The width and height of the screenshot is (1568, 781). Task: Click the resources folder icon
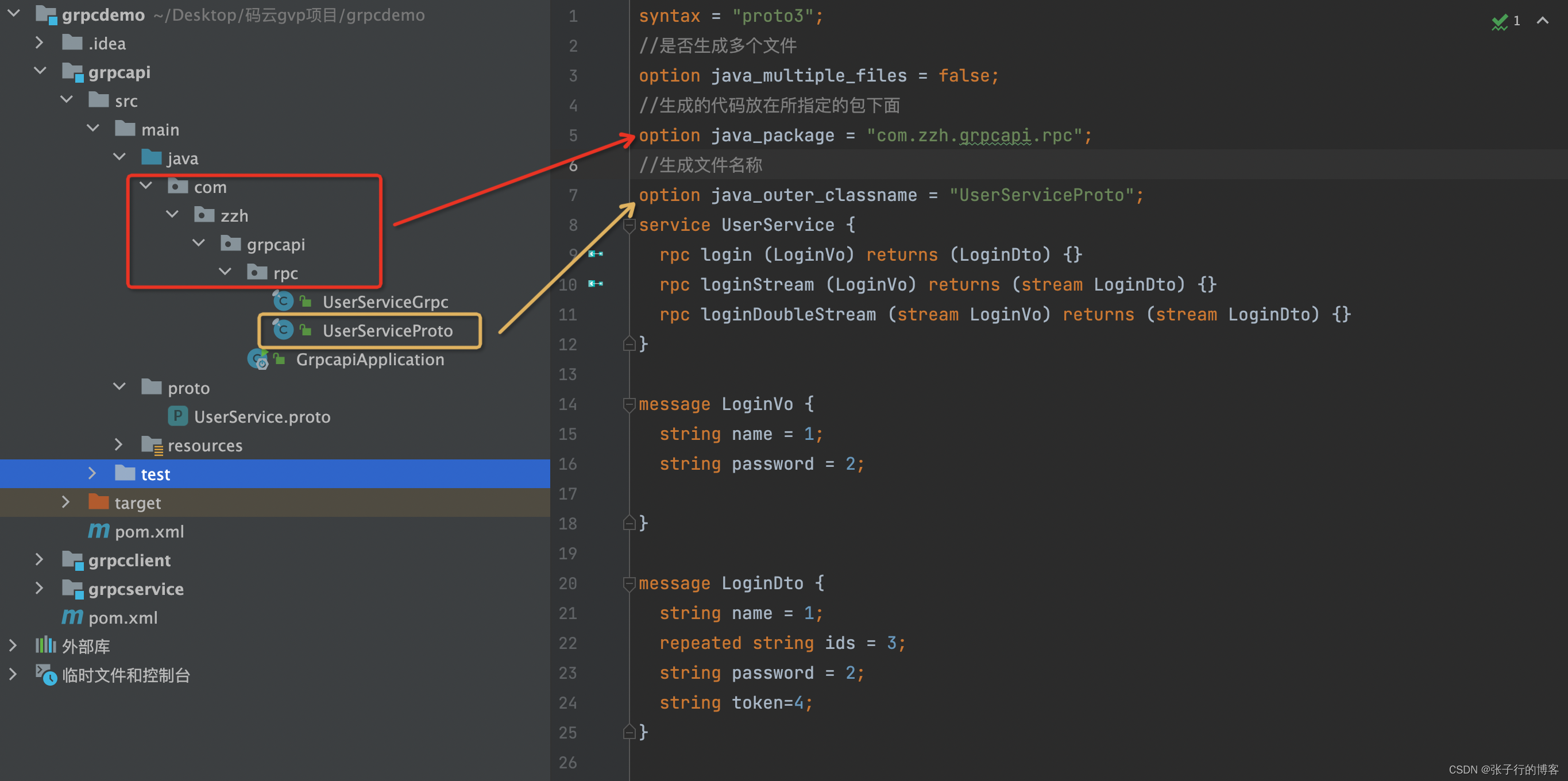coord(152,446)
